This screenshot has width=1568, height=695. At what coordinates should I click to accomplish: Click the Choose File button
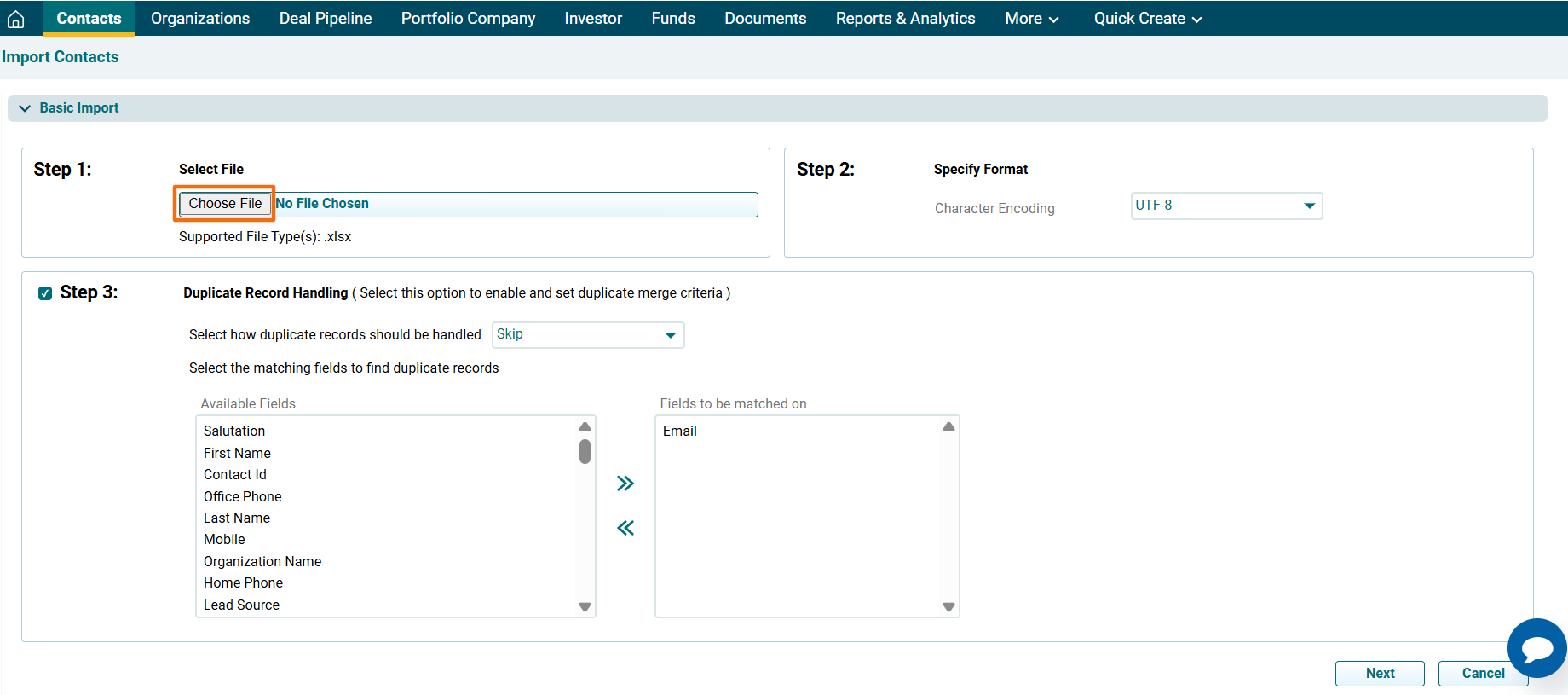(225, 204)
